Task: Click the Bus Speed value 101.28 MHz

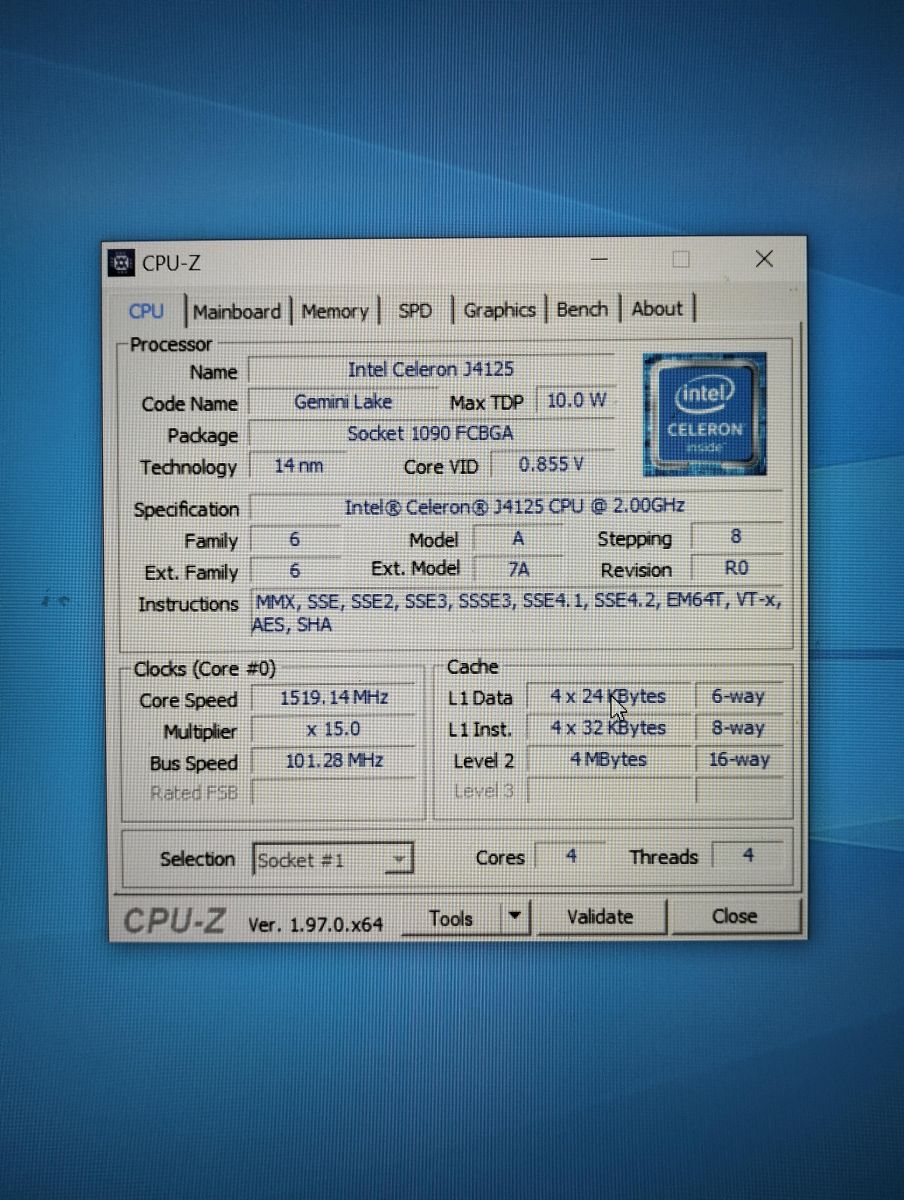Action: point(333,761)
